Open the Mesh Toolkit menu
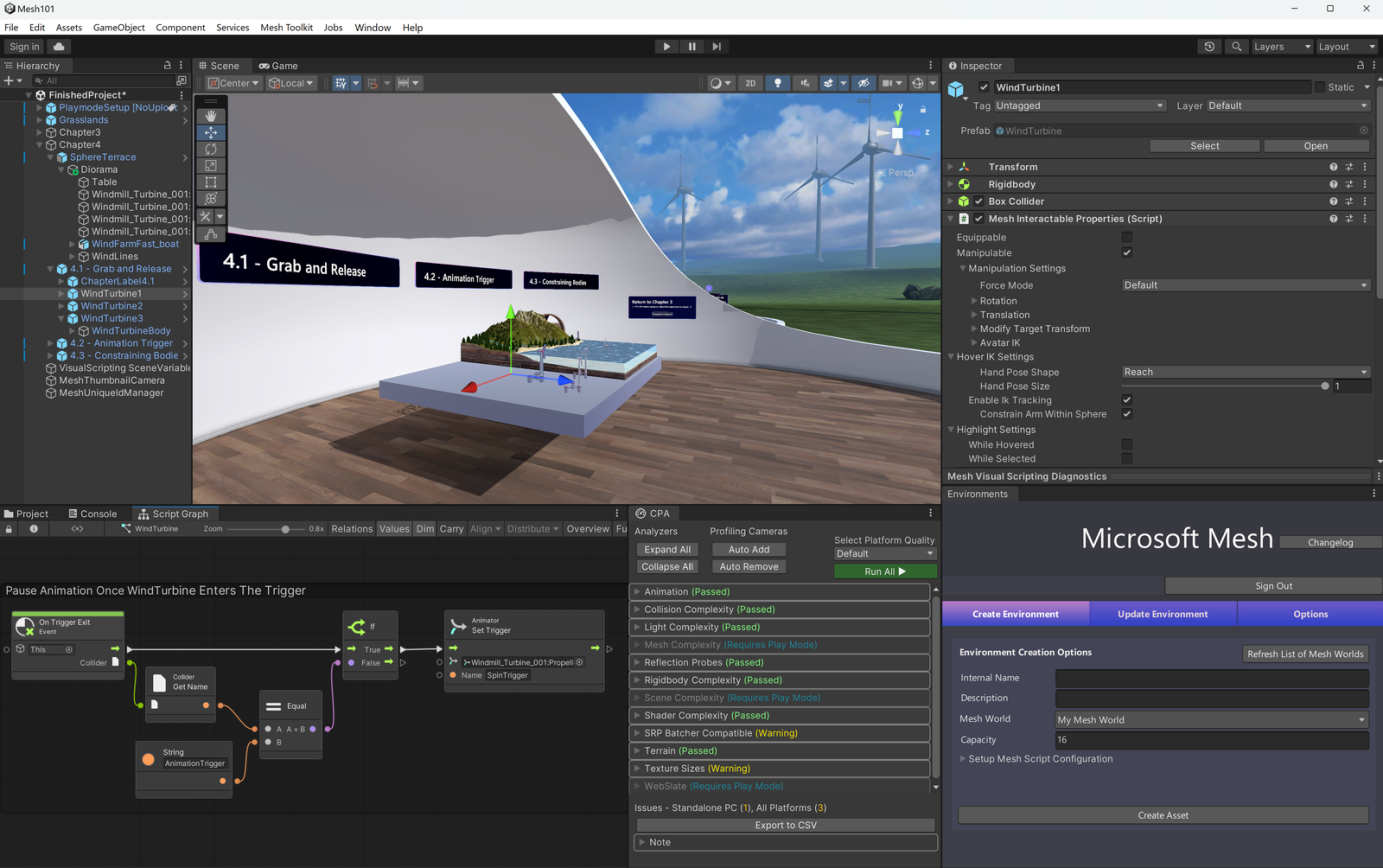Viewport: 1383px width, 868px height. tap(287, 27)
